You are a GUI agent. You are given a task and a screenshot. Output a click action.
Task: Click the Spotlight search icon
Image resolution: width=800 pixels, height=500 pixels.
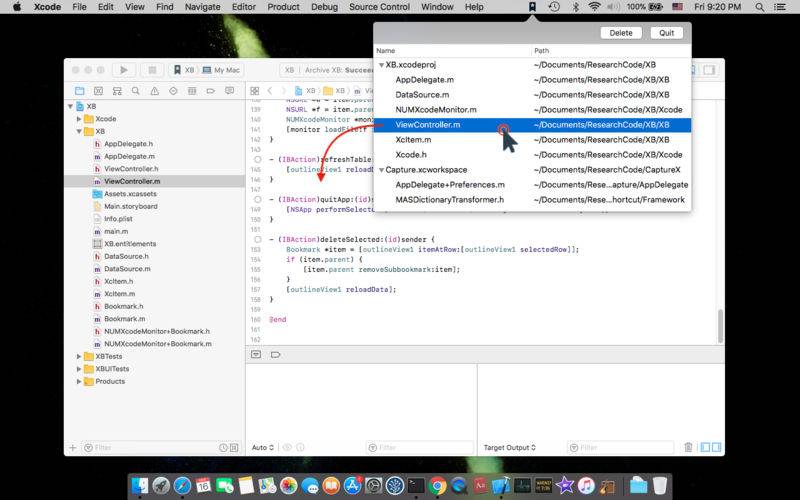(760, 7)
